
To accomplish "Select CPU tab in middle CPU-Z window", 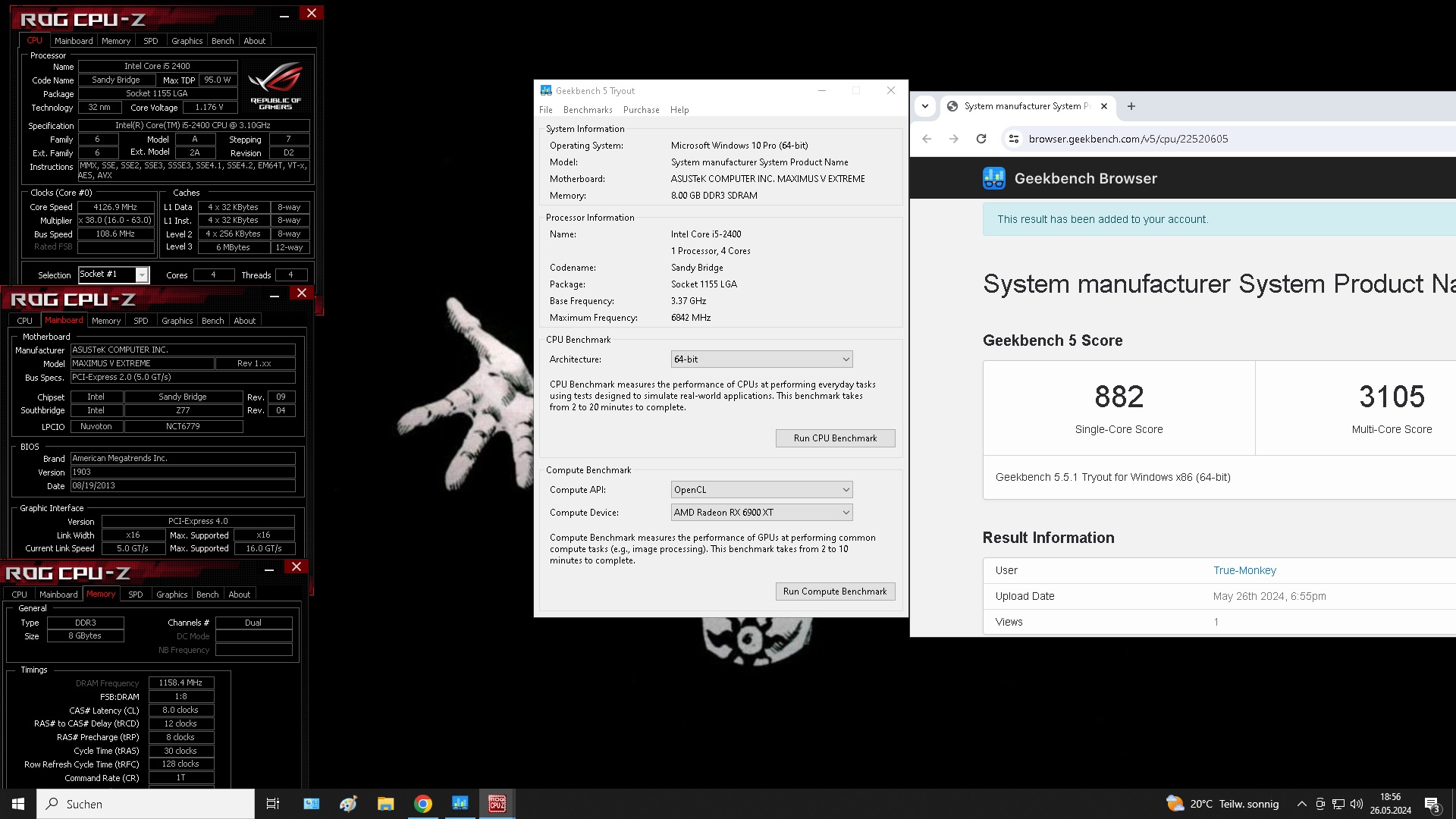I will (25, 321).
